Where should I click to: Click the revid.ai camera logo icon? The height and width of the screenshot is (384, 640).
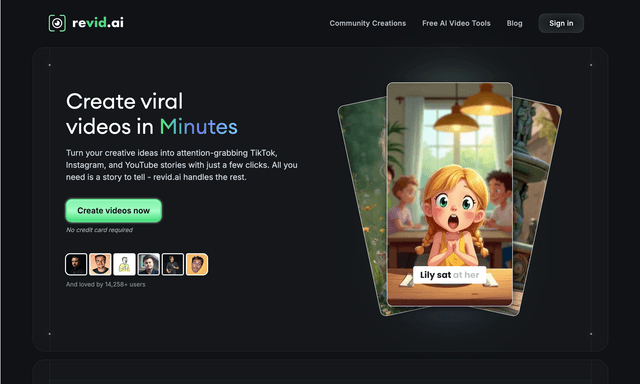[57, 23]
